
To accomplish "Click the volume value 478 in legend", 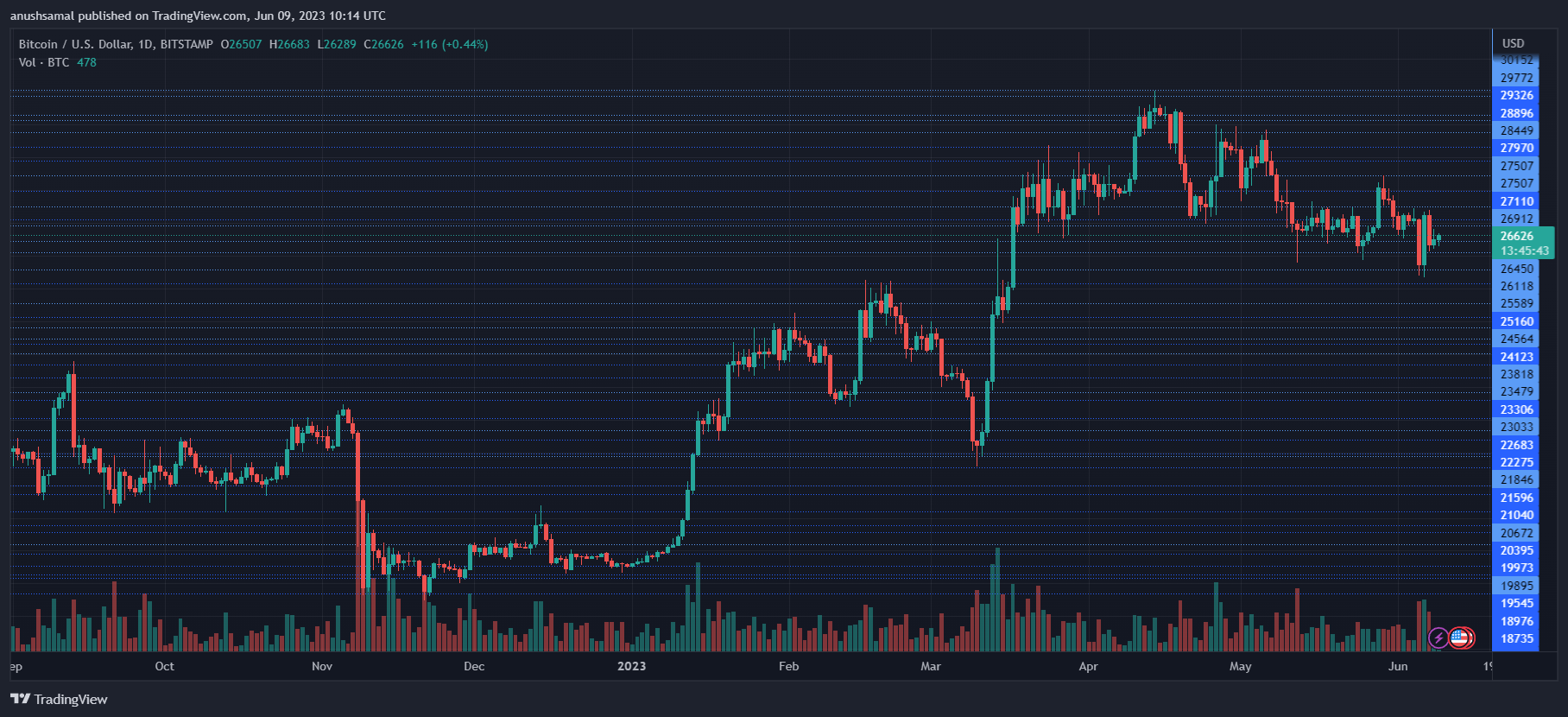I will click(86, 62).
